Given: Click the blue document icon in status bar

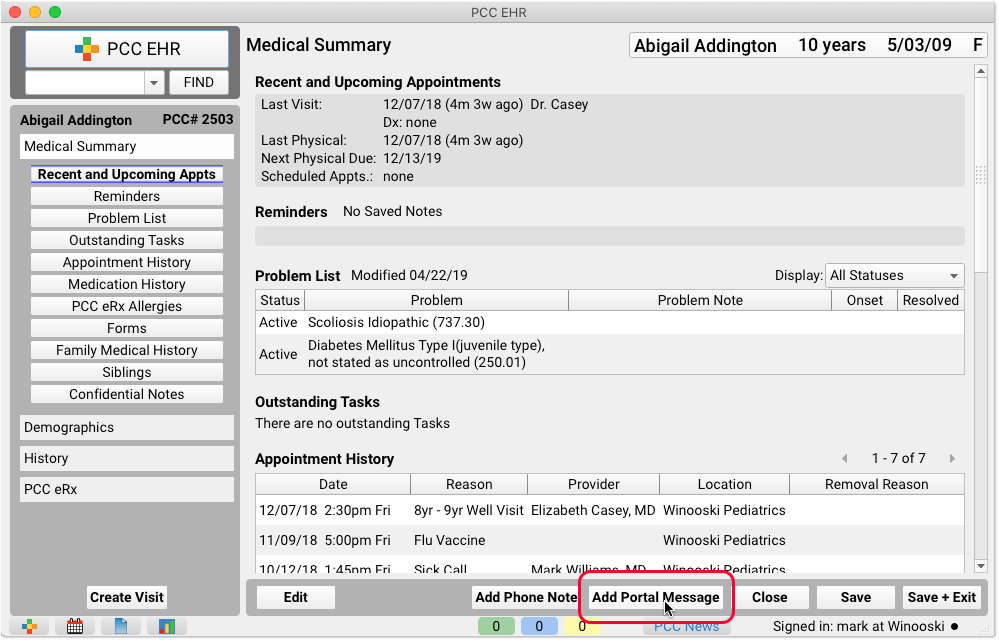Looking at the screenshot, I should [121, 627].
